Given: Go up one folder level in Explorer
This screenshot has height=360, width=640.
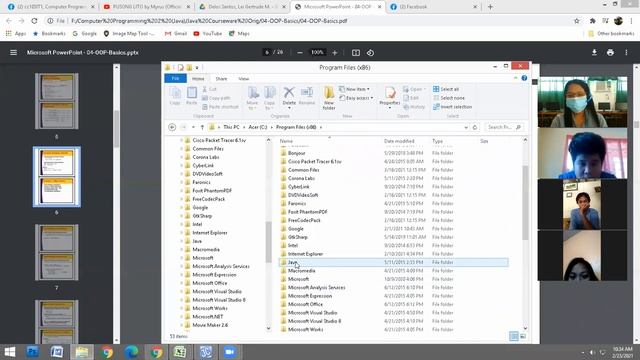Looking at the screenshot, I should tap(202, 127).
